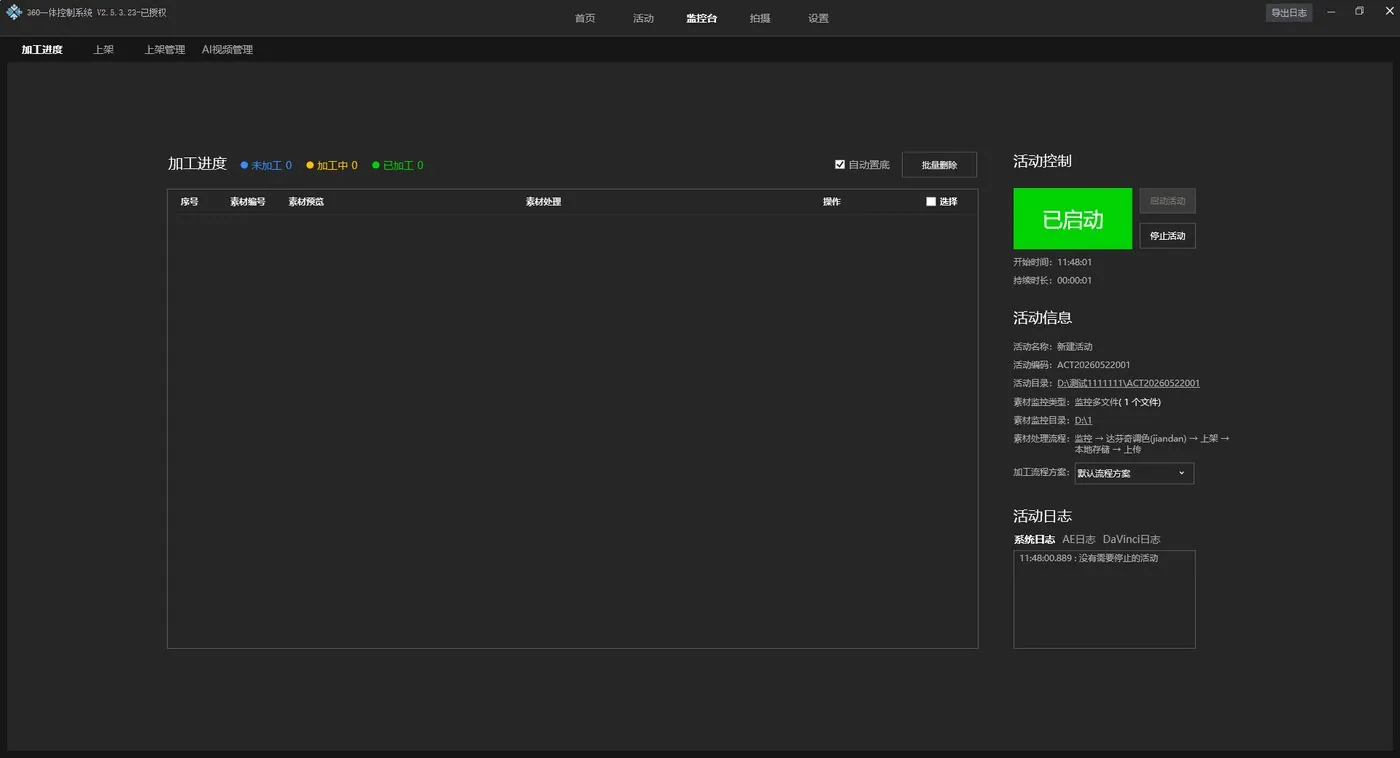Minimize the application window

pos(1331,12)
